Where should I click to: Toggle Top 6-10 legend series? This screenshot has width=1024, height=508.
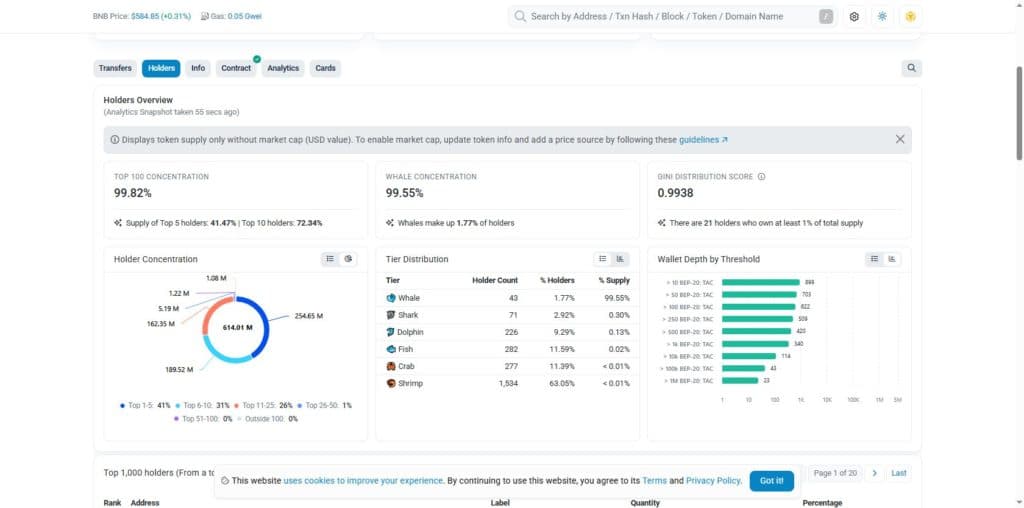(202, 405)
